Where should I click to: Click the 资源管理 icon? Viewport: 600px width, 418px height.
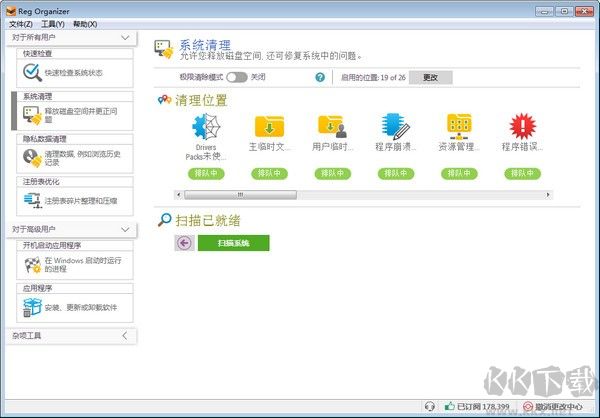[459, 126]
